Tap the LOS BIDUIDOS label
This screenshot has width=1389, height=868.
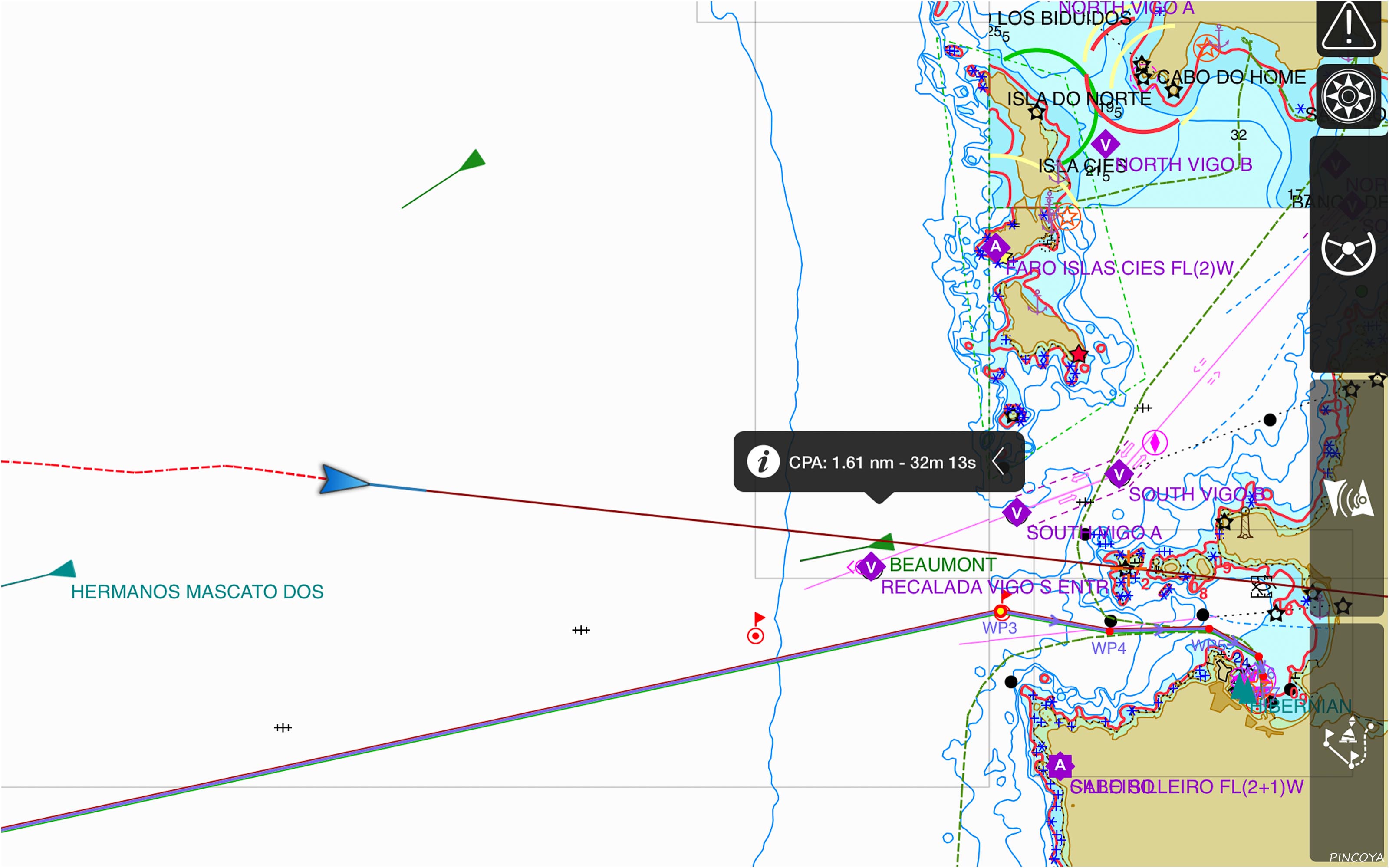[1064, 18]
